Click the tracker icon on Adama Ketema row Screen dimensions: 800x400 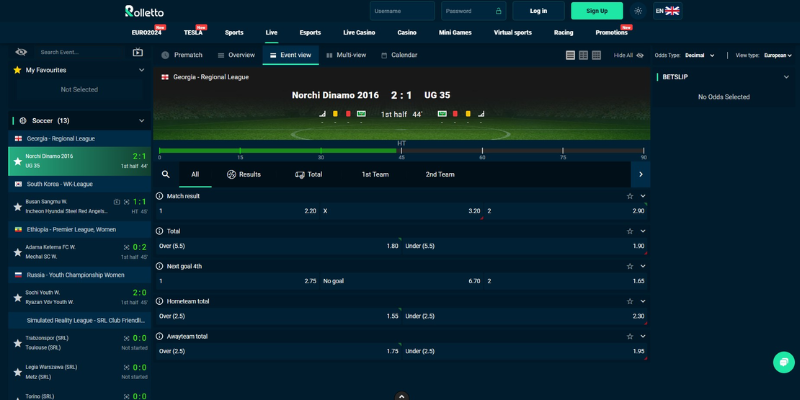pyautogui.click(x=127, y=247)
